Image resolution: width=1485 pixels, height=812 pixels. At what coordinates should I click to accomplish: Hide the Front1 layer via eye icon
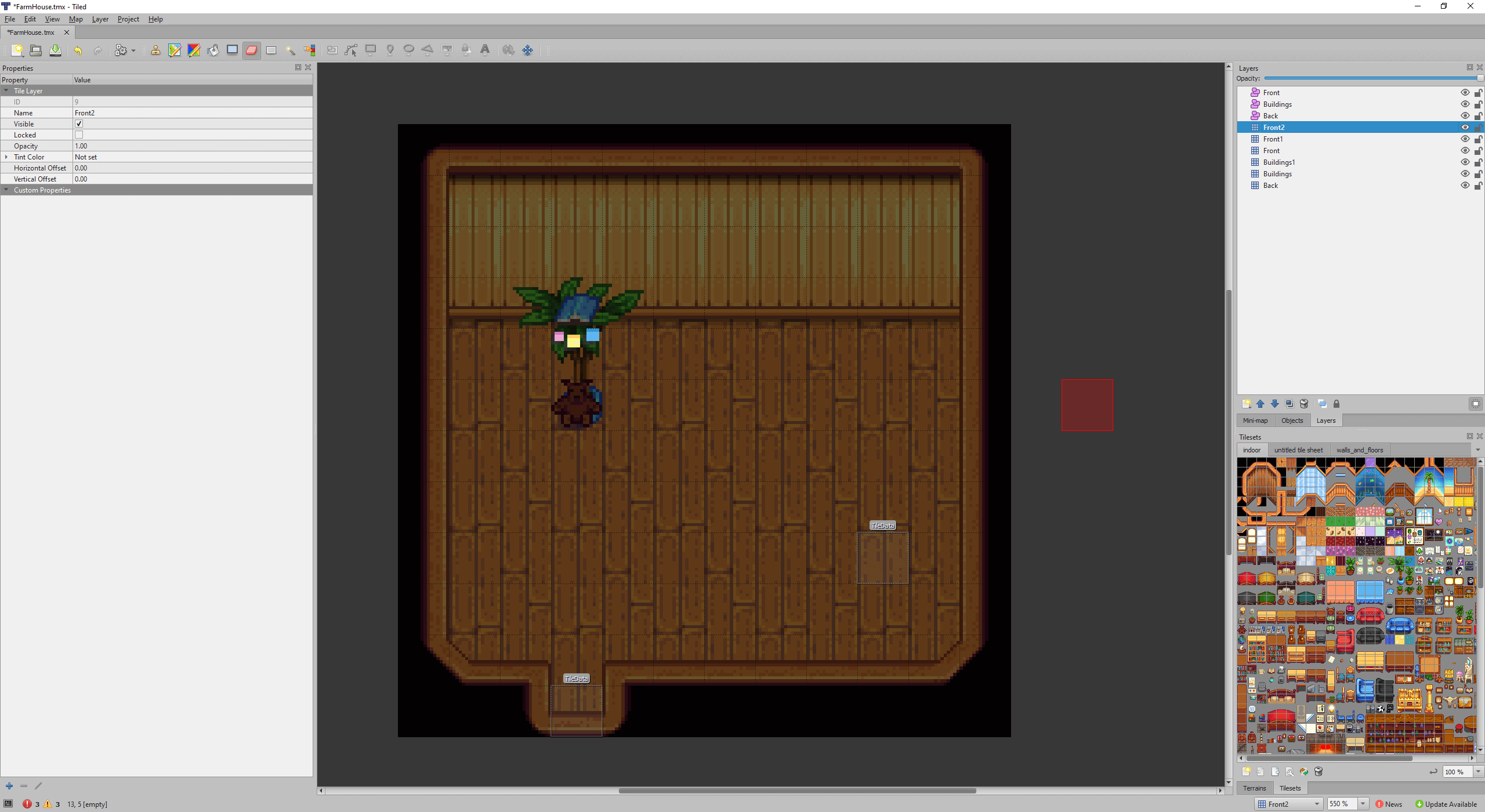point(1465,139)
